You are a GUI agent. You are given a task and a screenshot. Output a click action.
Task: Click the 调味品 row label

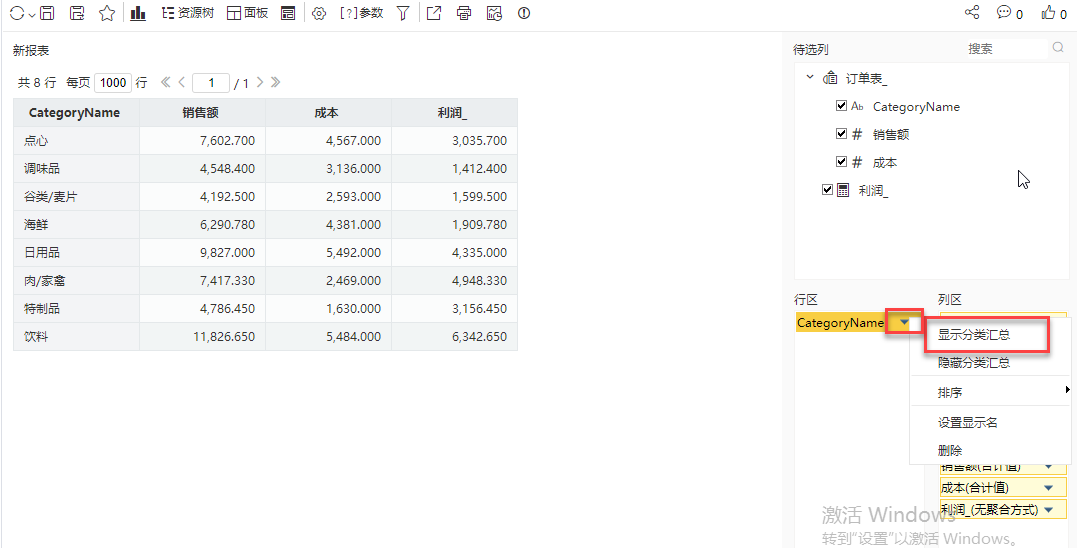(42, 168)
